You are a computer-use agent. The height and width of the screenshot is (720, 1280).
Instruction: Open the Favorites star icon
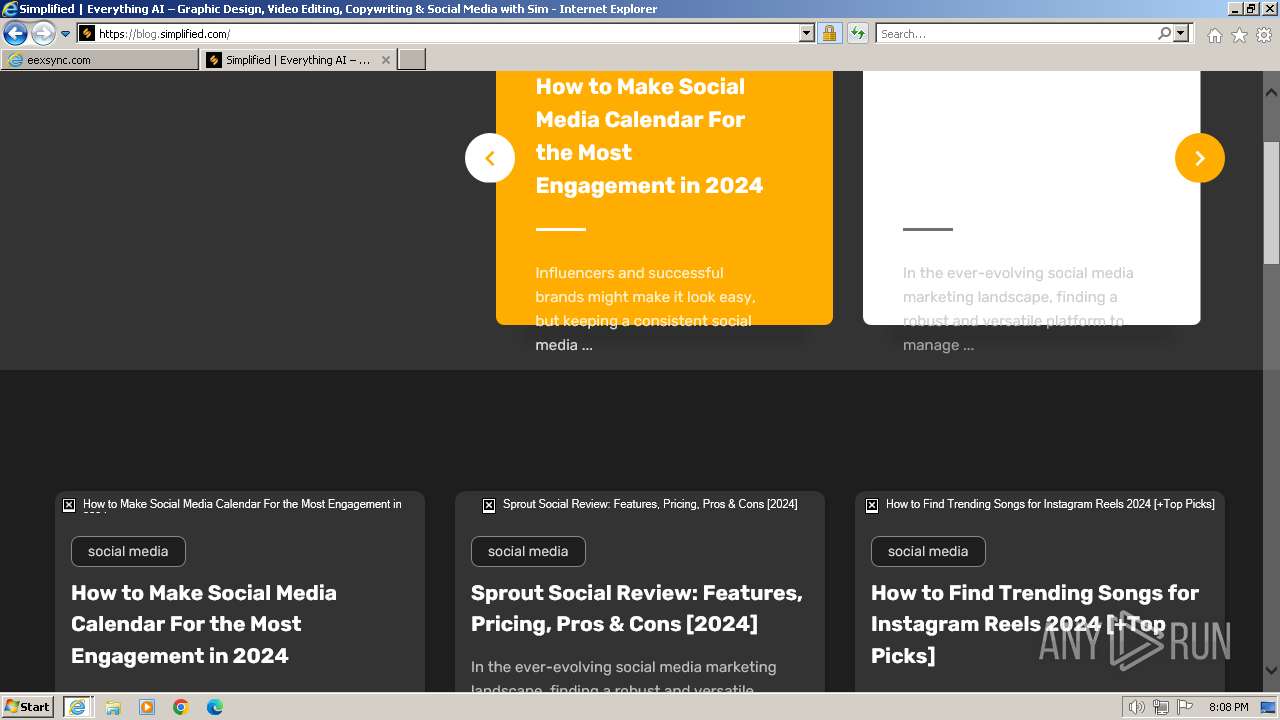1239,35
